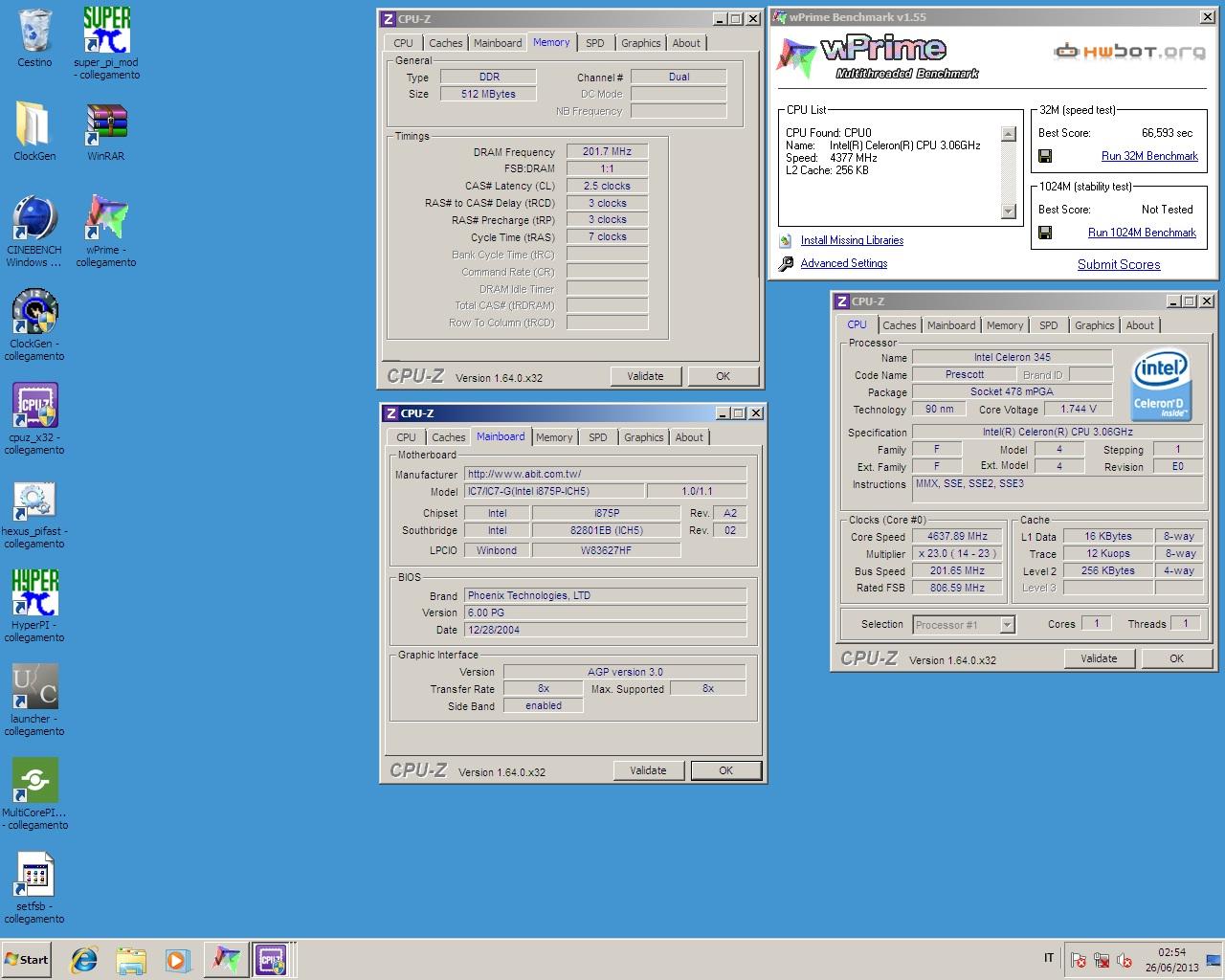Viewport: 1225px width, 980px height.
Task: Open About tab in CPU-Z processor window
Action: 1139,325
